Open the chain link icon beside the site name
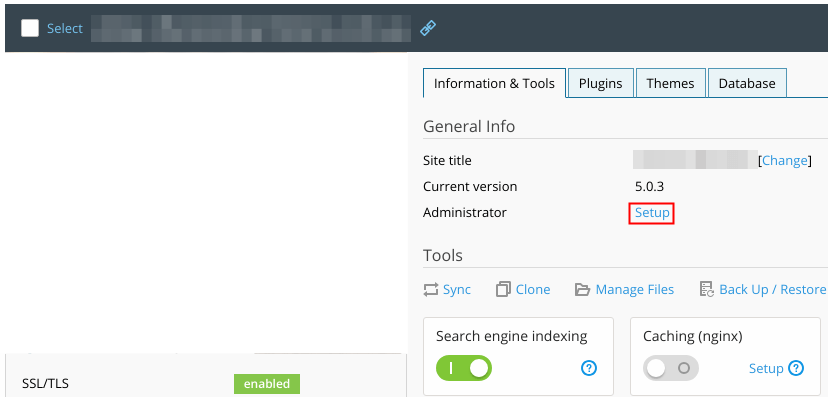Viewport: 828px width, 397px height. (x=428, y=28)
